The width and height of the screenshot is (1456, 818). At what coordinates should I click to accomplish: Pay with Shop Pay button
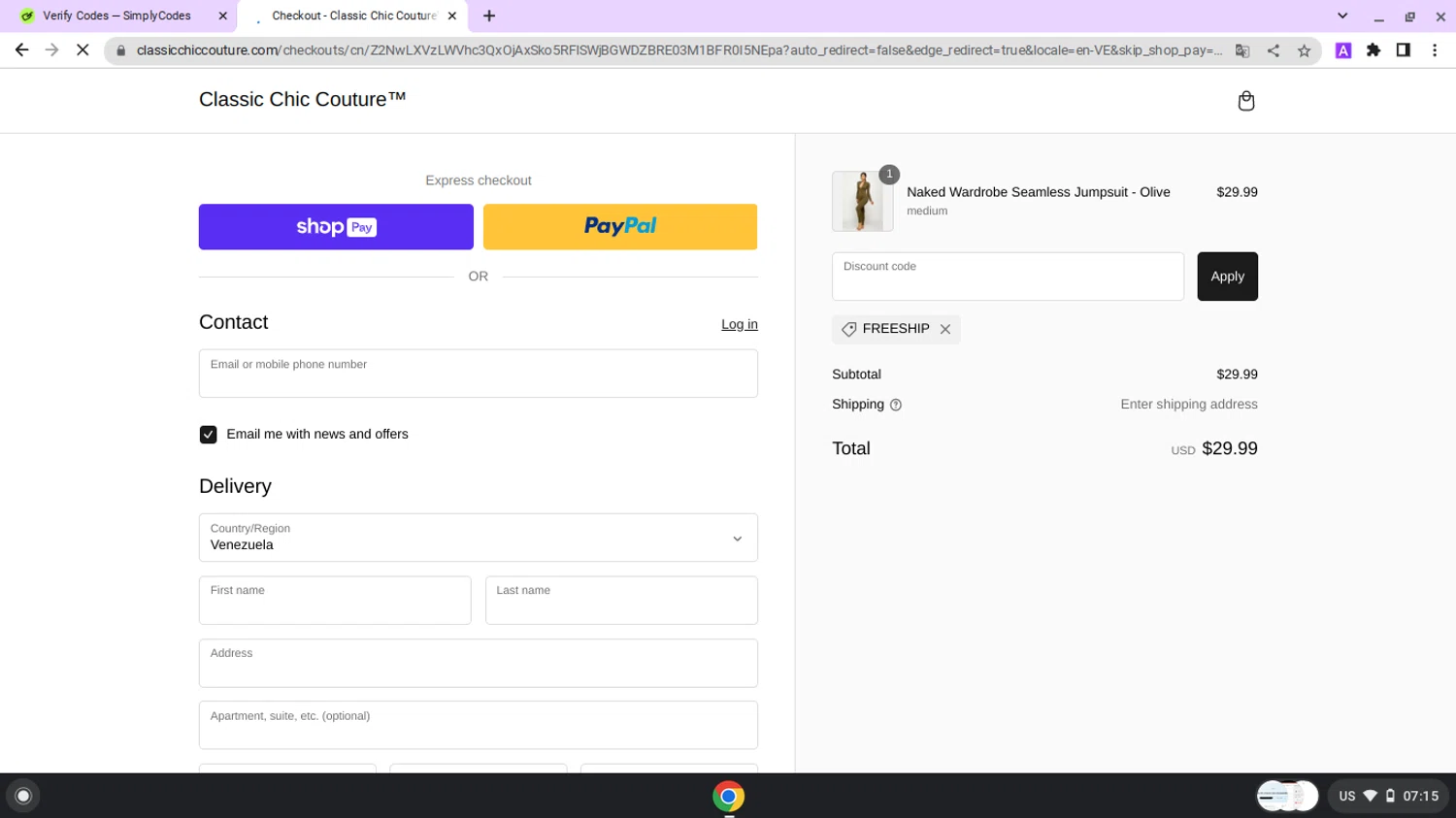tap(336, 227)
